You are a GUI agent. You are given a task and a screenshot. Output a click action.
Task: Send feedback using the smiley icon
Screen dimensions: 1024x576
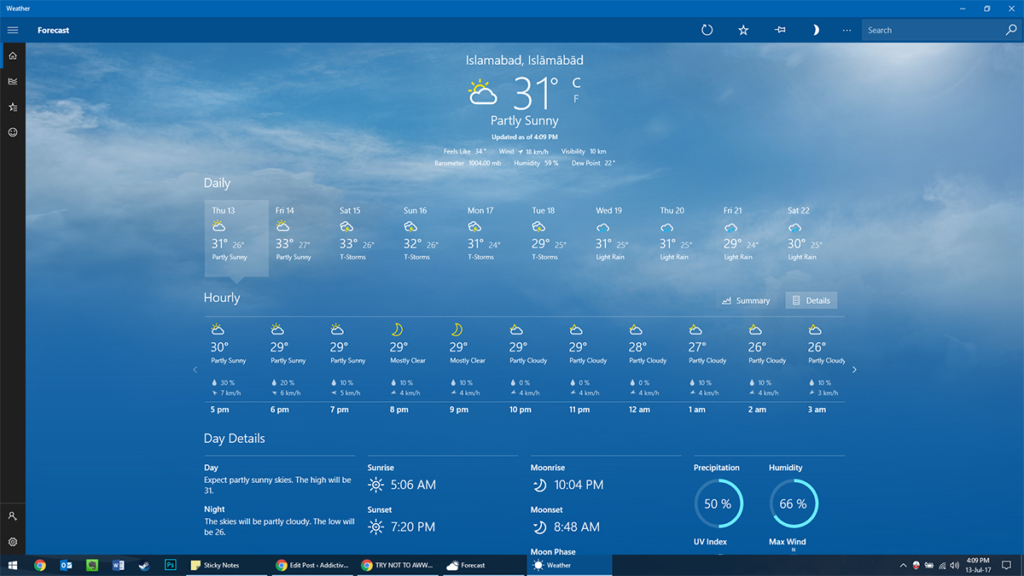point(12,131)
